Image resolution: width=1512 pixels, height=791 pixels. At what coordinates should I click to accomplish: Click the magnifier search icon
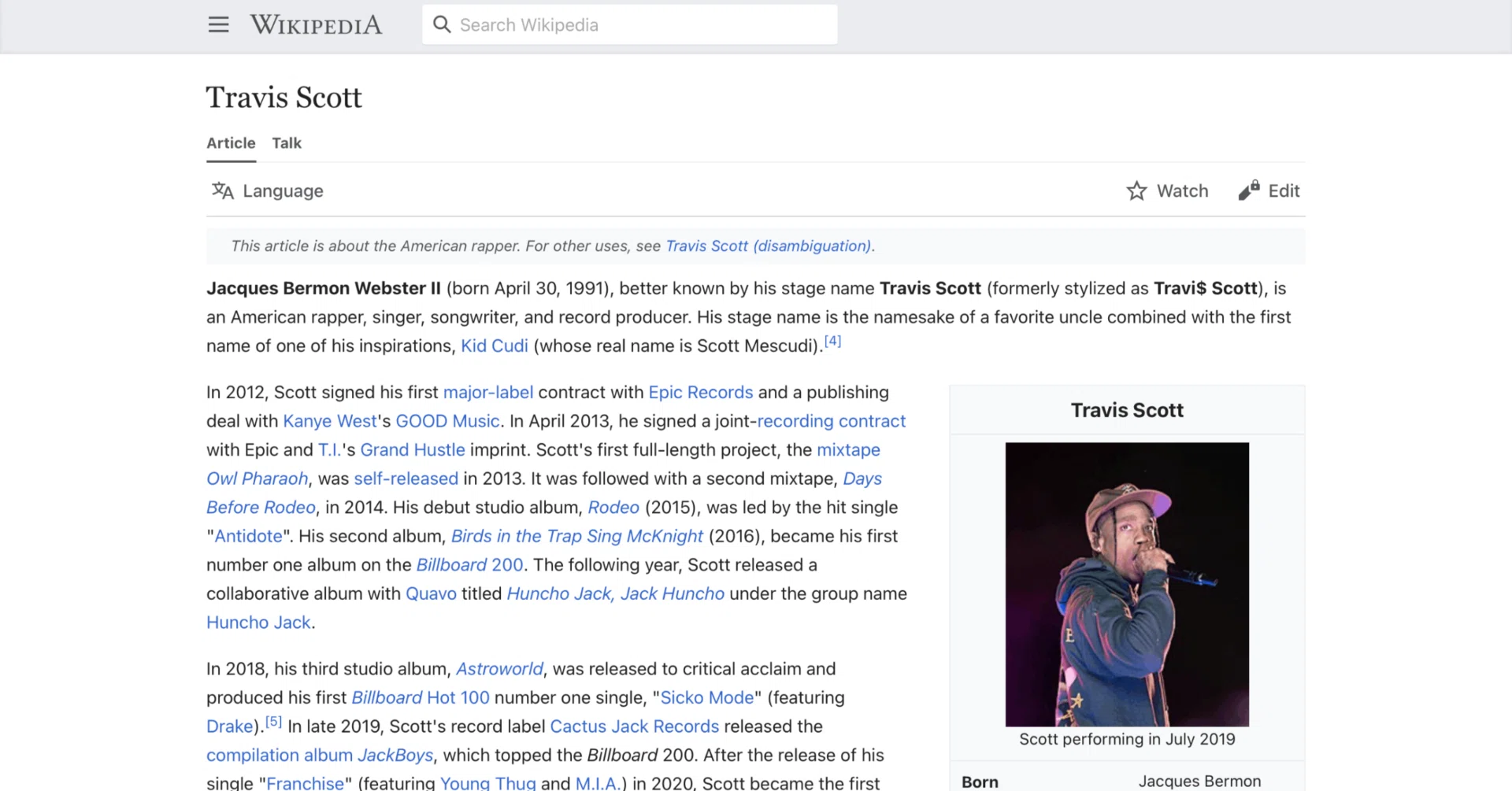tap(442, 24)
